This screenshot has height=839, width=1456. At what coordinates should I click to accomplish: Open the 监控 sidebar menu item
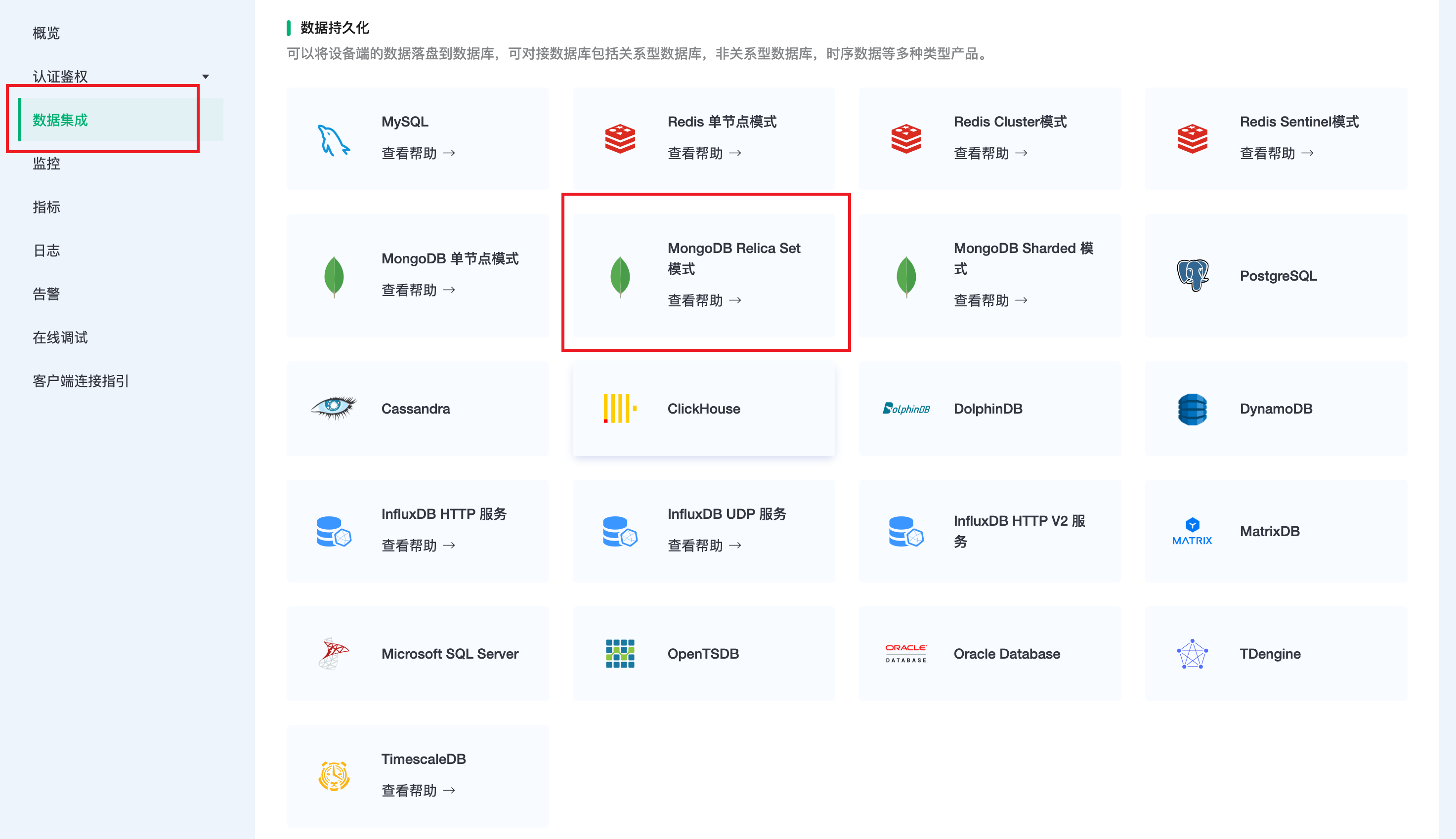tap(46, 164)
